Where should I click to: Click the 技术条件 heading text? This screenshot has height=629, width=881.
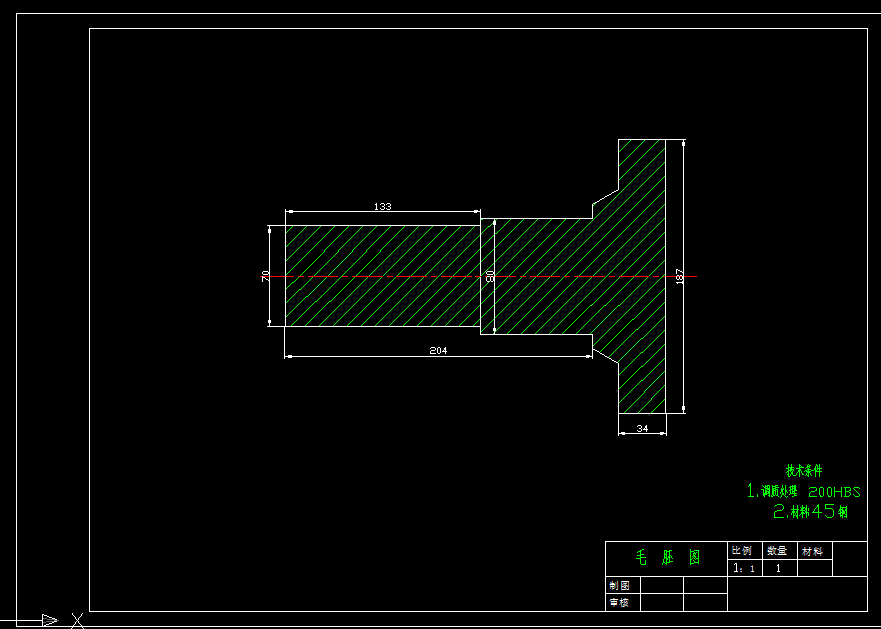coord(804,470)
